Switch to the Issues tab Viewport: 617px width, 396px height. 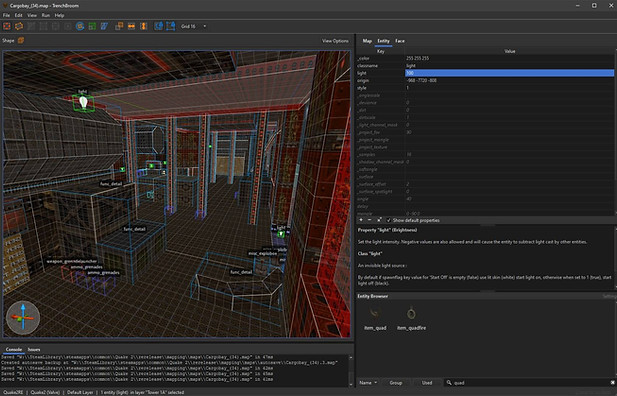click(34, 350)
